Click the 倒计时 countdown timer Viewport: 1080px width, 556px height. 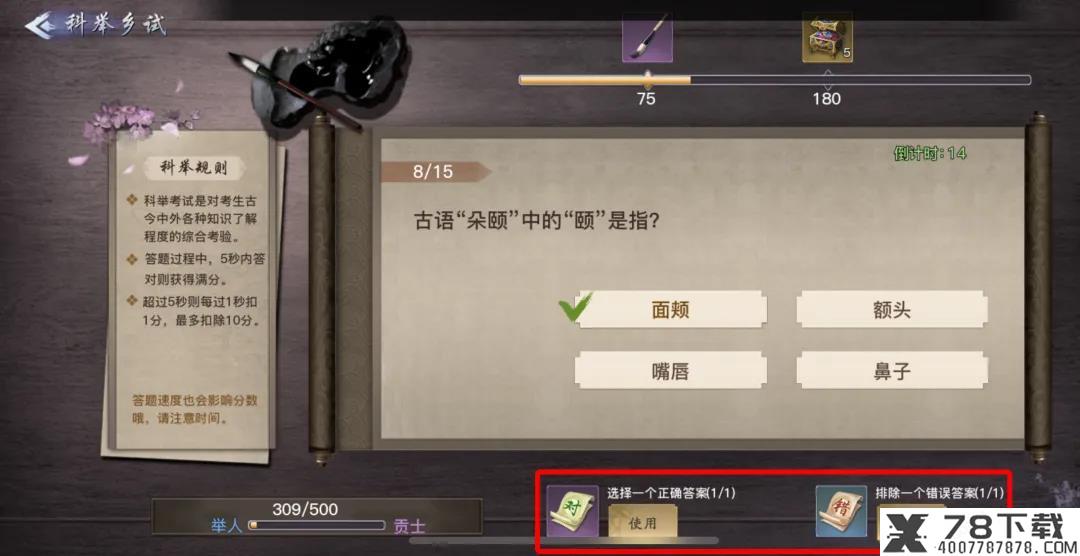tap(930, 153)
